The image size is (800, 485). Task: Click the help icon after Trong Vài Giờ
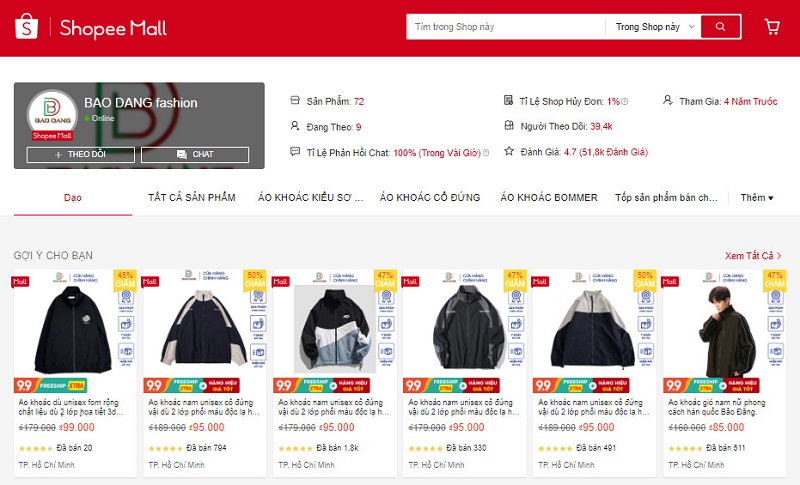tap(486, 152)
